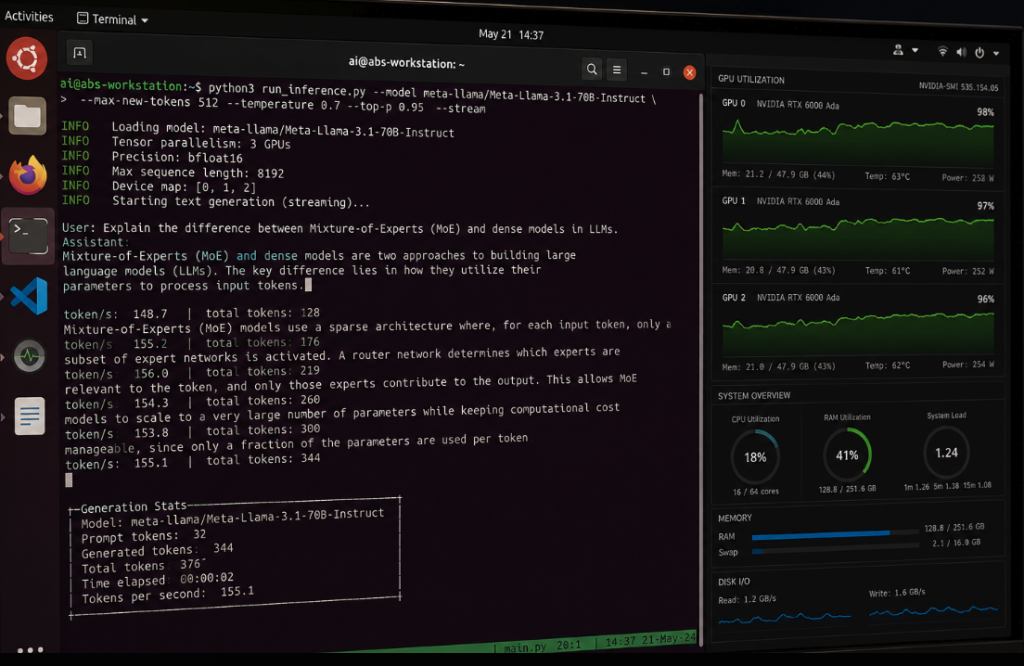The image size is (1024, 666).
Task: Expand the user menu arrow in top bar
Action: click(915, 50)
